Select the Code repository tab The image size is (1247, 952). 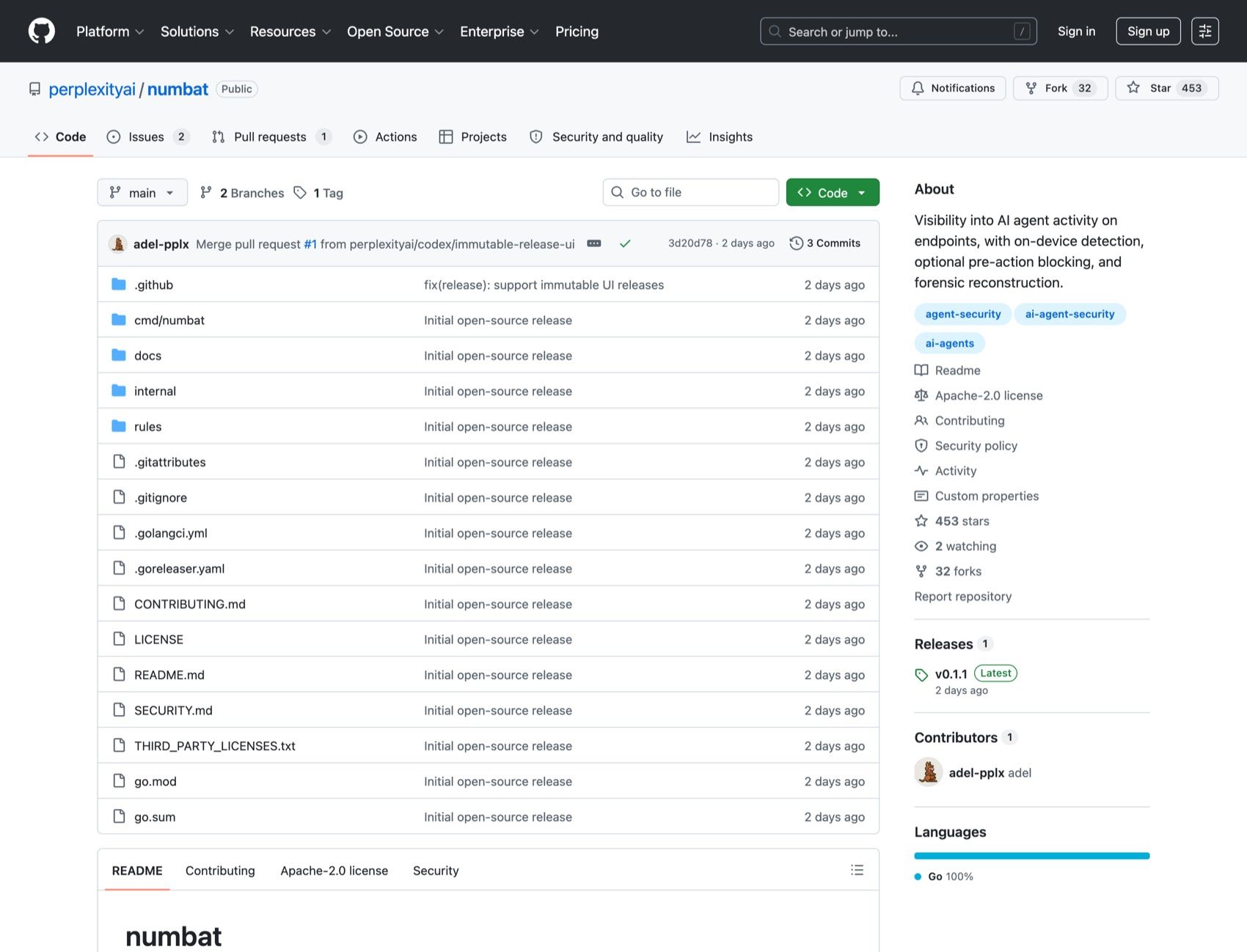coord(60,137)
